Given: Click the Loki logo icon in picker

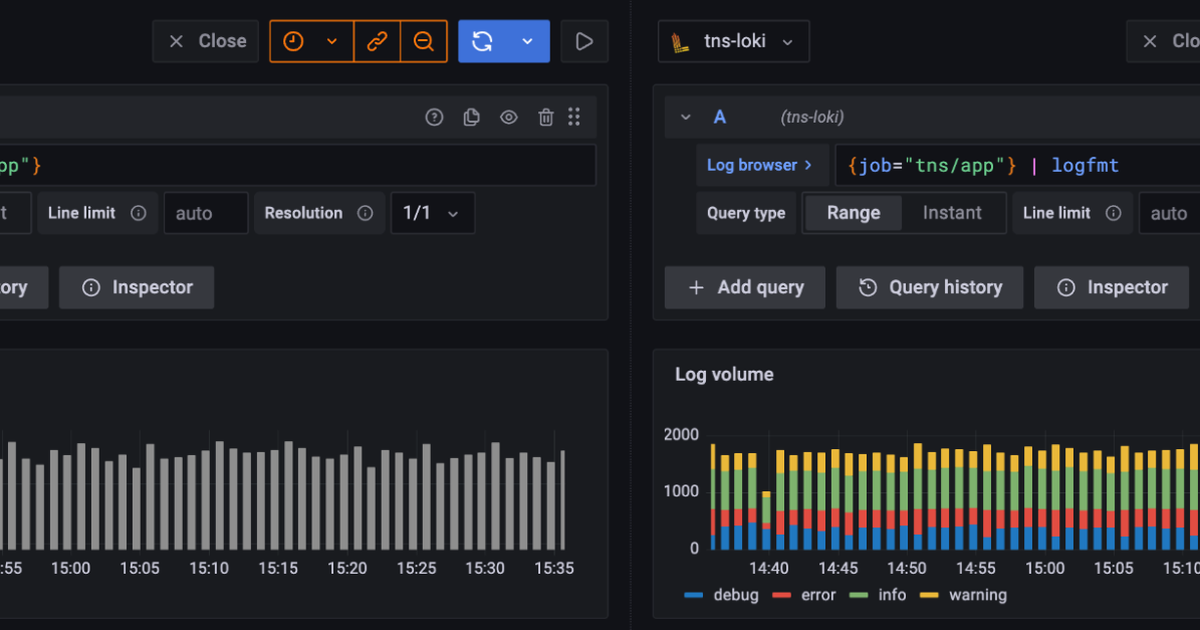Looking at the screenshot, I should (681, 42).
